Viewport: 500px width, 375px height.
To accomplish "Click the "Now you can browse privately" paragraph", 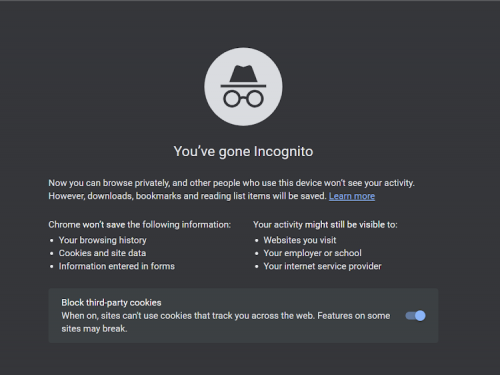I will pos(231,189).
